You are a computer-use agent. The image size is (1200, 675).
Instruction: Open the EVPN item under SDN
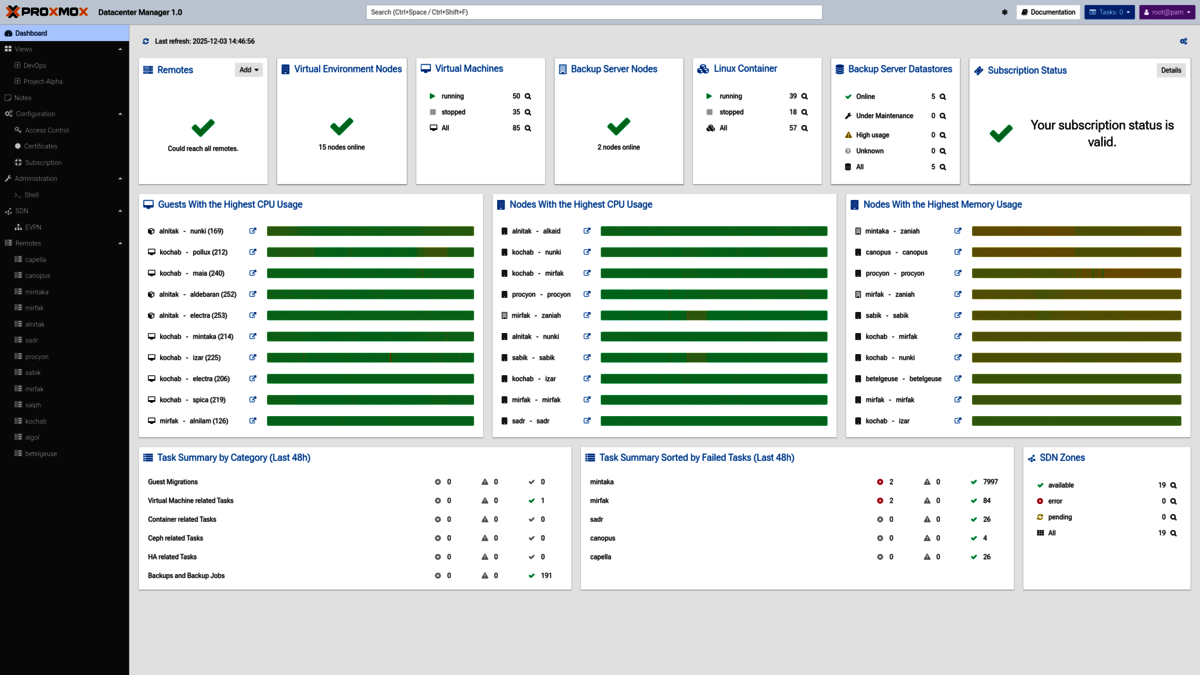[x=33, y=227]
